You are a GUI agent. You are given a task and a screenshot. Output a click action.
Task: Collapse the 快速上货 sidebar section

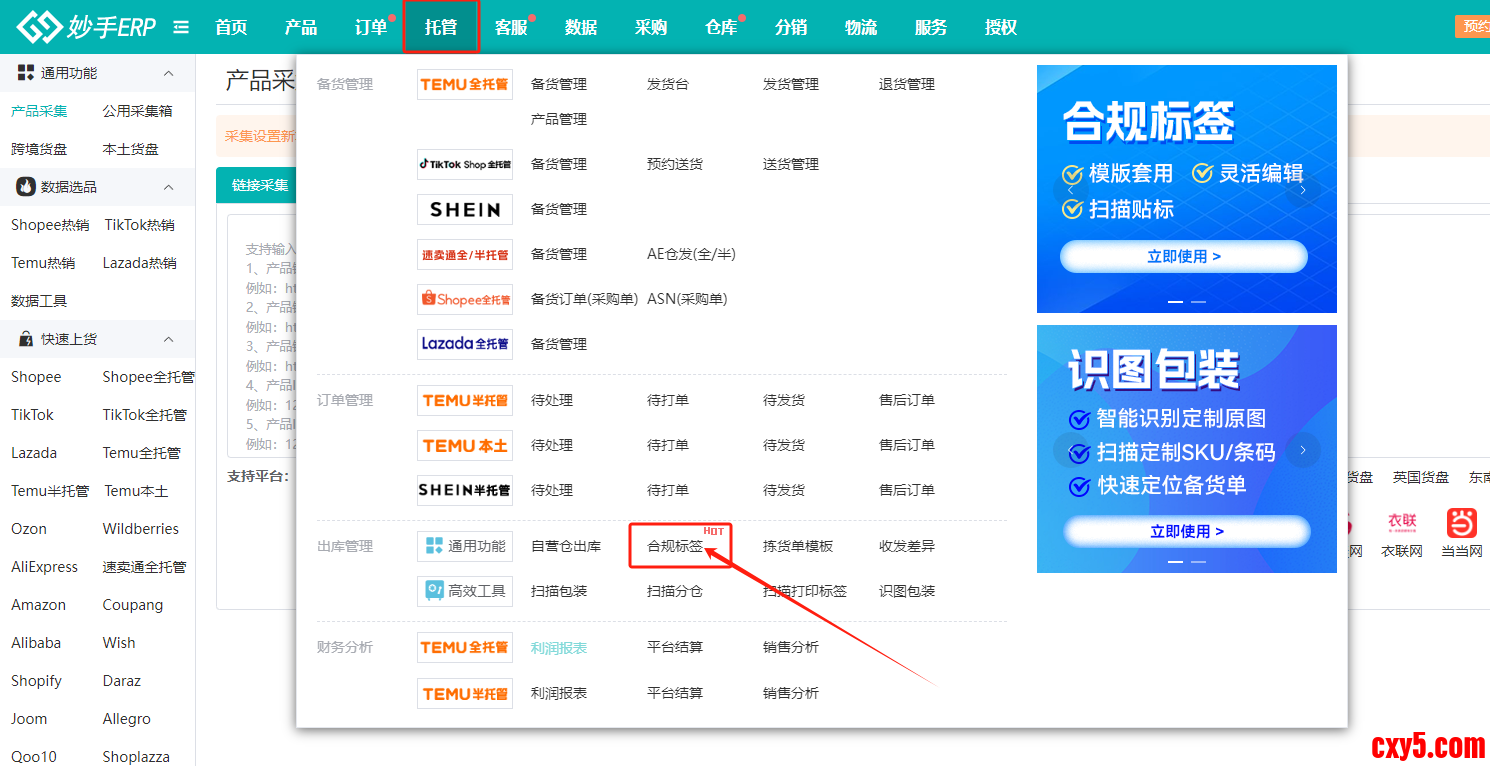coord(168,339)
